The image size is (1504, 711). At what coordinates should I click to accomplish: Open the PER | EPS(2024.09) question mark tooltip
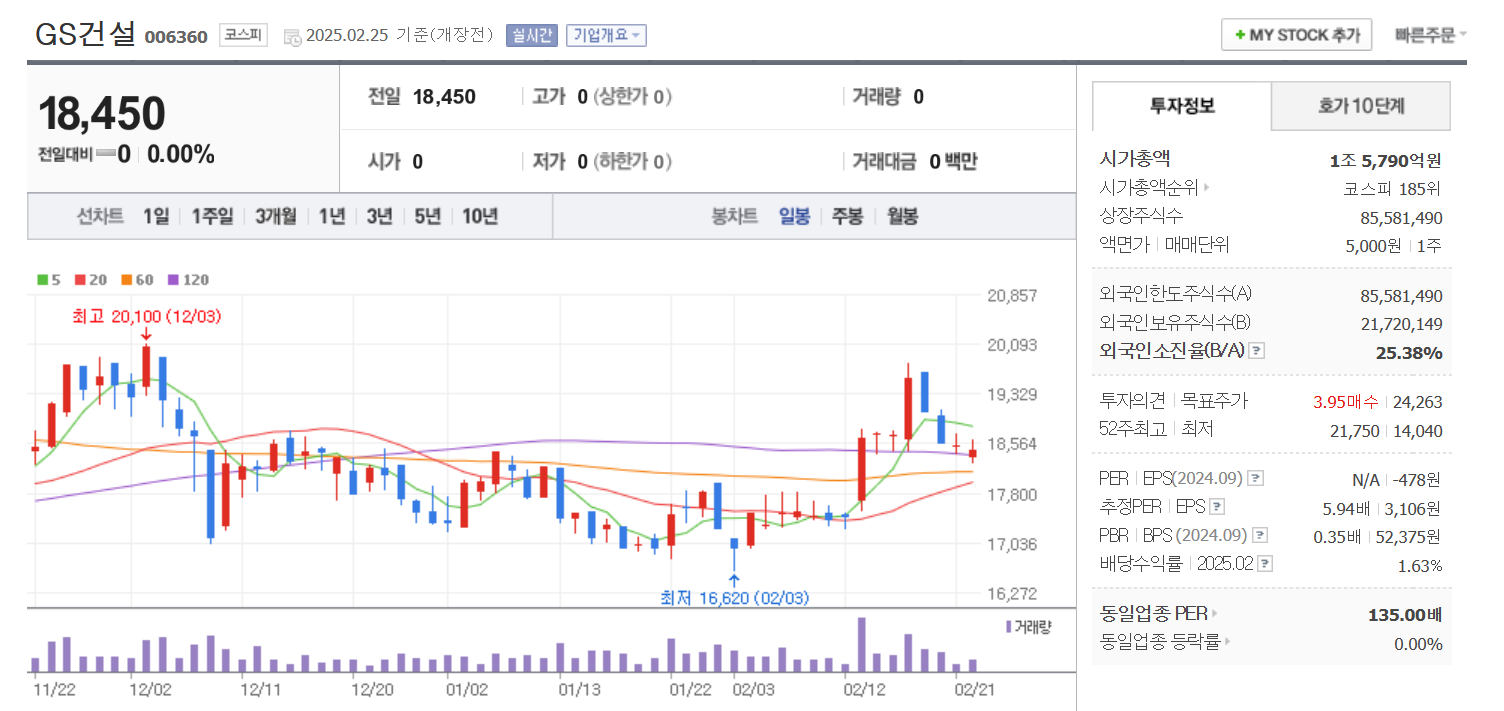[1254, 478]
